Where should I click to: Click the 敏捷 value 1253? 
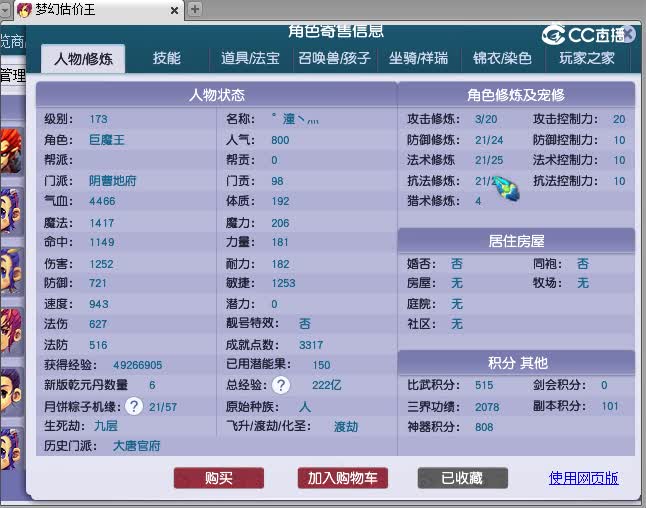[283, 283]
